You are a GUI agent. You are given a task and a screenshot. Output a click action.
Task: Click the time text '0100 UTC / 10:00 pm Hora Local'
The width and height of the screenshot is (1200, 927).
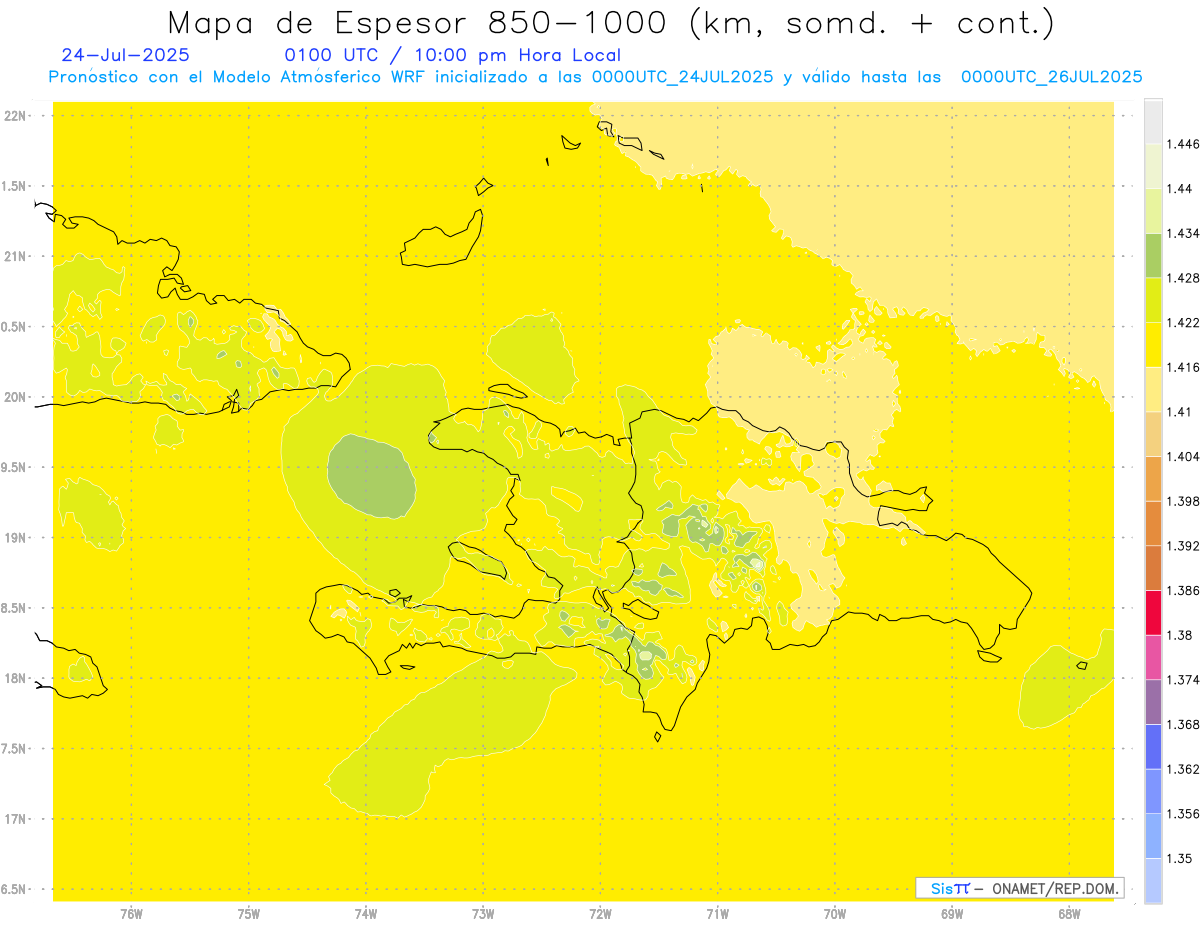click(x=452, y=55)
